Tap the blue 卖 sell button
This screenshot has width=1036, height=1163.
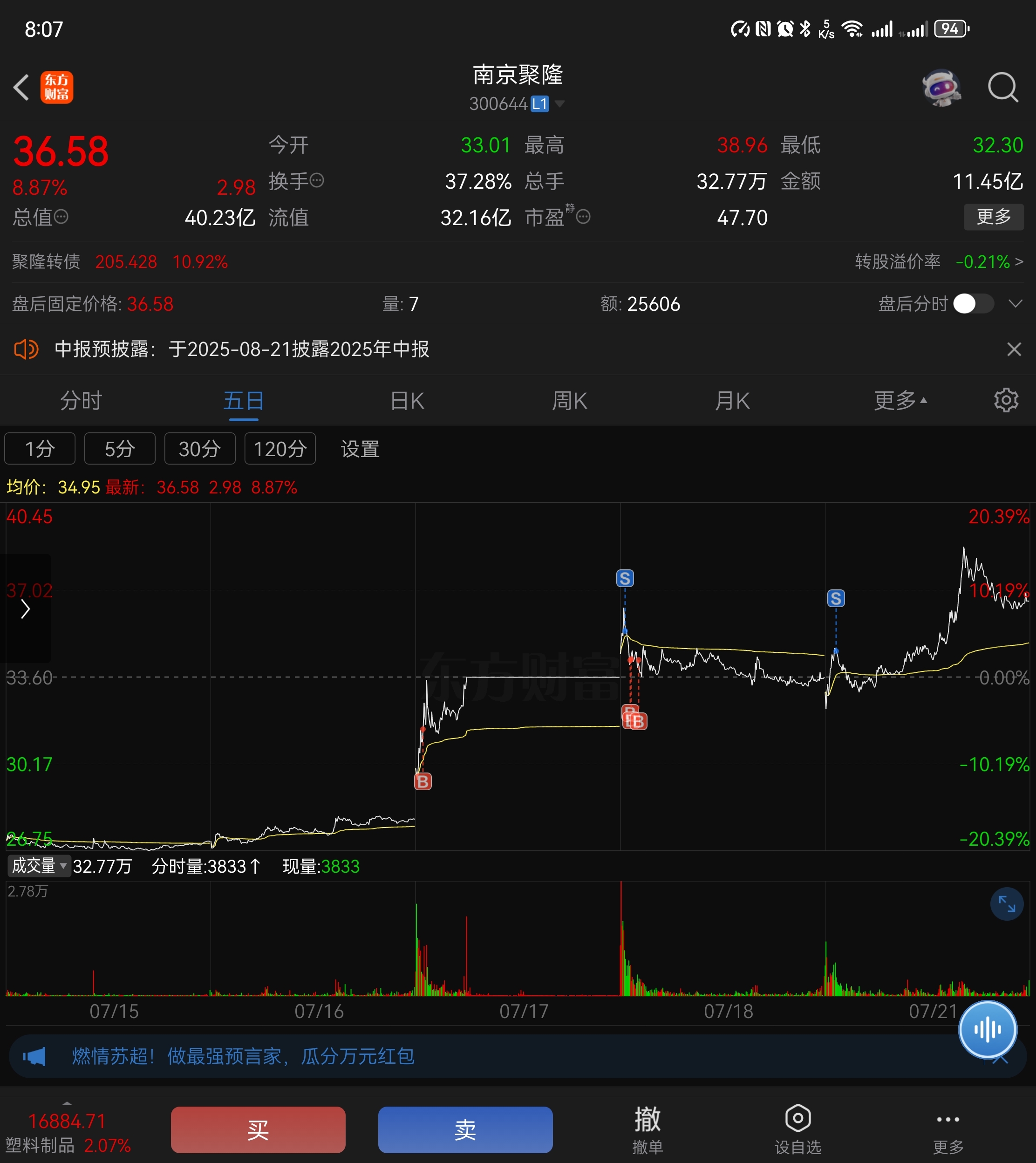point(465,1129)
